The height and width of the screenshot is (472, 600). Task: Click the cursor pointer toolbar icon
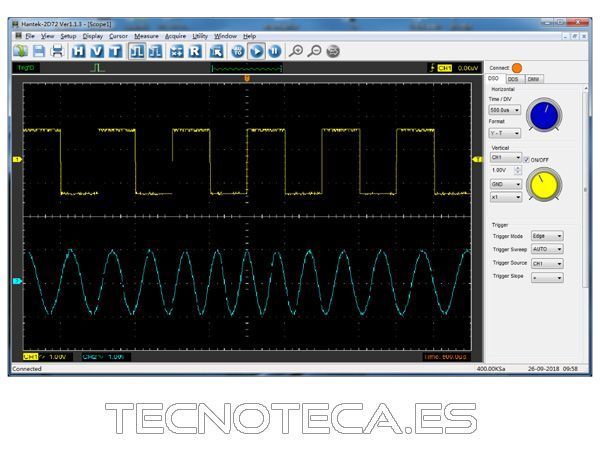[x=216, y=51]
